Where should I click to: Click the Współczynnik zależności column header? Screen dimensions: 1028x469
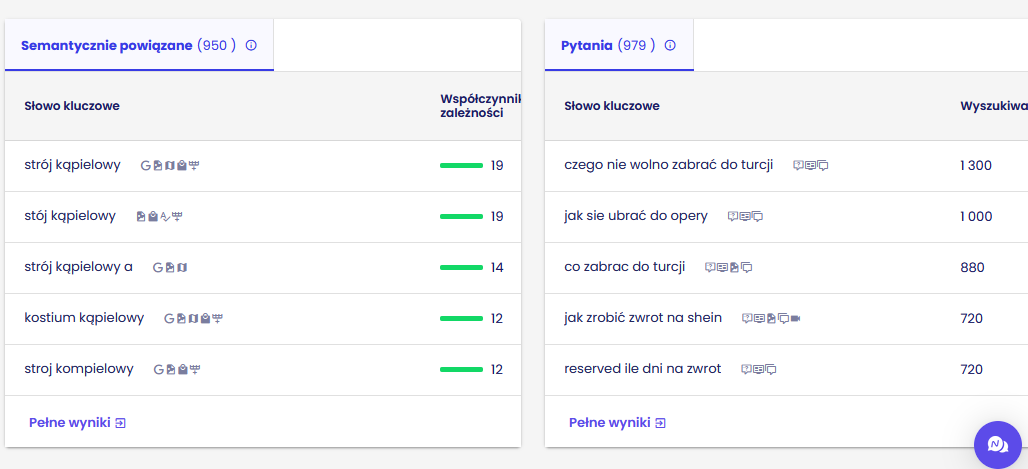481,106
